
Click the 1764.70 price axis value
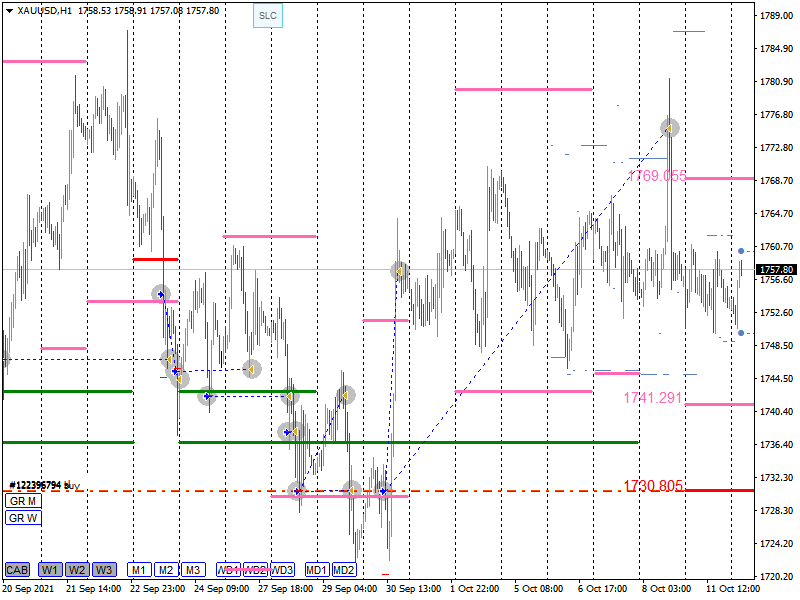tap(777, 214)
